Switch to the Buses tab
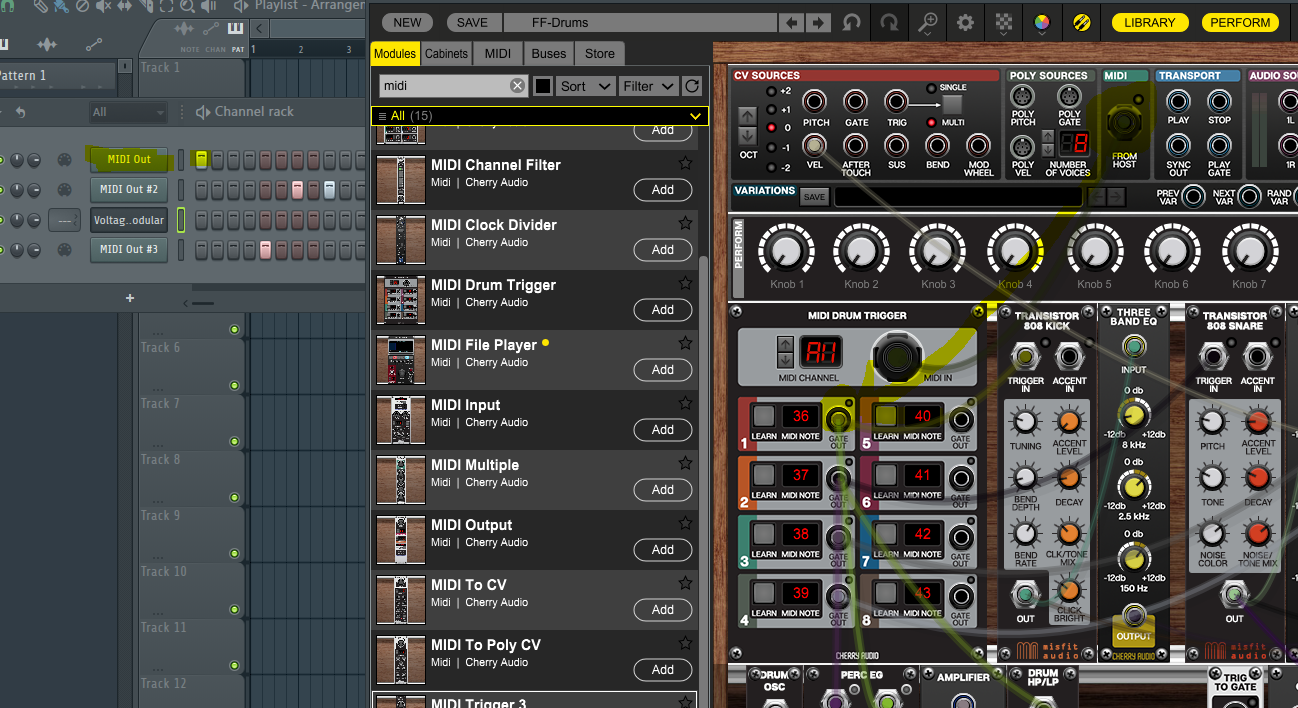This screenshot has height=708, width=1298. coord(549,54)
